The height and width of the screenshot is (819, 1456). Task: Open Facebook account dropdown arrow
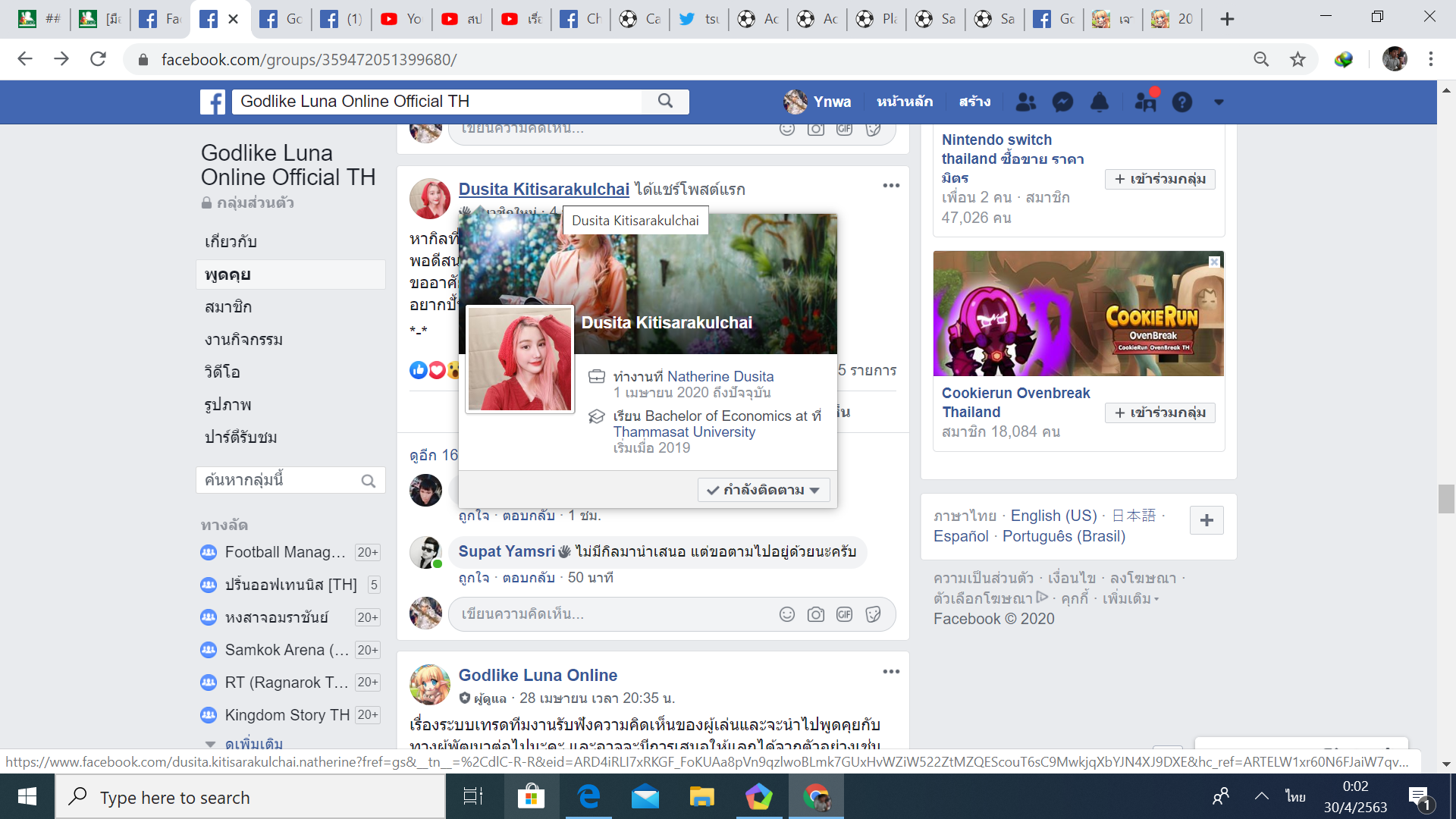1219,102
